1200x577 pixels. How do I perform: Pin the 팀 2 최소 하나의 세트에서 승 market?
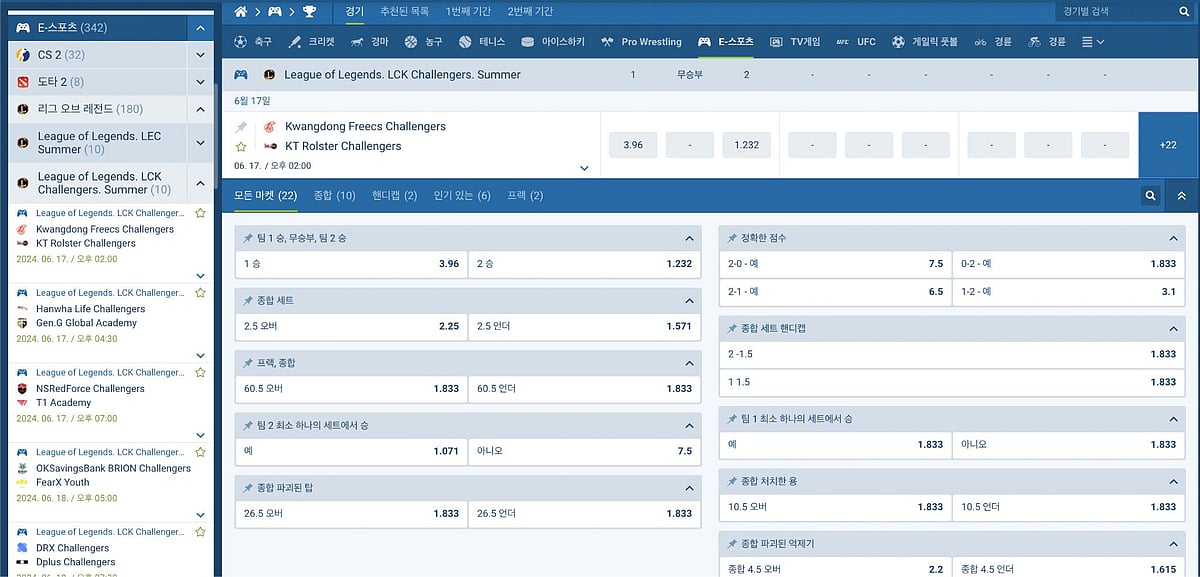[247, 426]
